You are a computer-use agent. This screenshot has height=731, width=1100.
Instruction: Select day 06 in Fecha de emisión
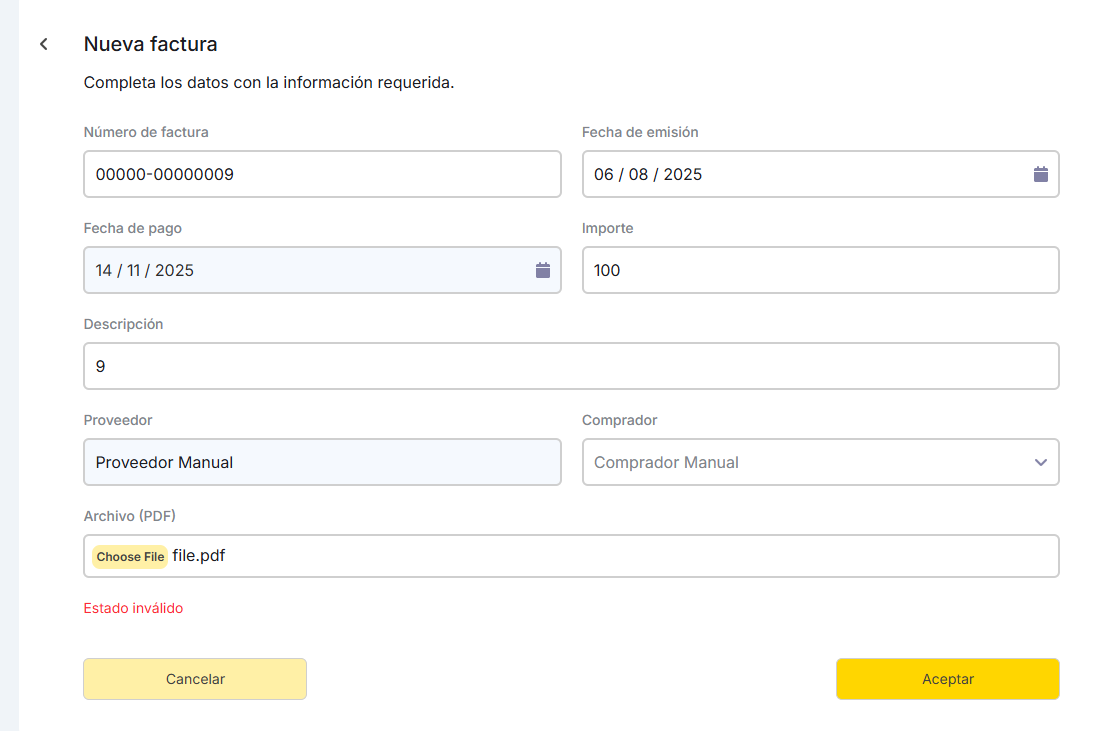tap(604, 174)
